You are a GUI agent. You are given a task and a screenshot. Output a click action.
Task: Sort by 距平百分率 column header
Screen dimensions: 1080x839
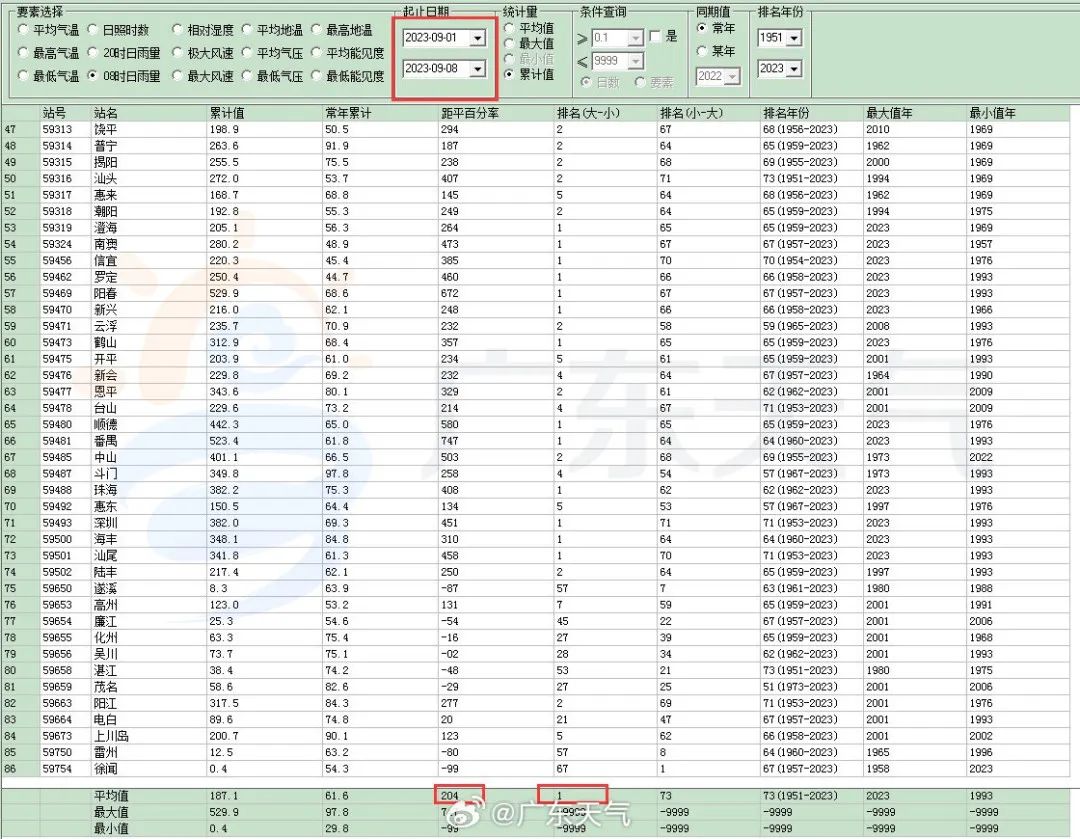click(470, 112)
